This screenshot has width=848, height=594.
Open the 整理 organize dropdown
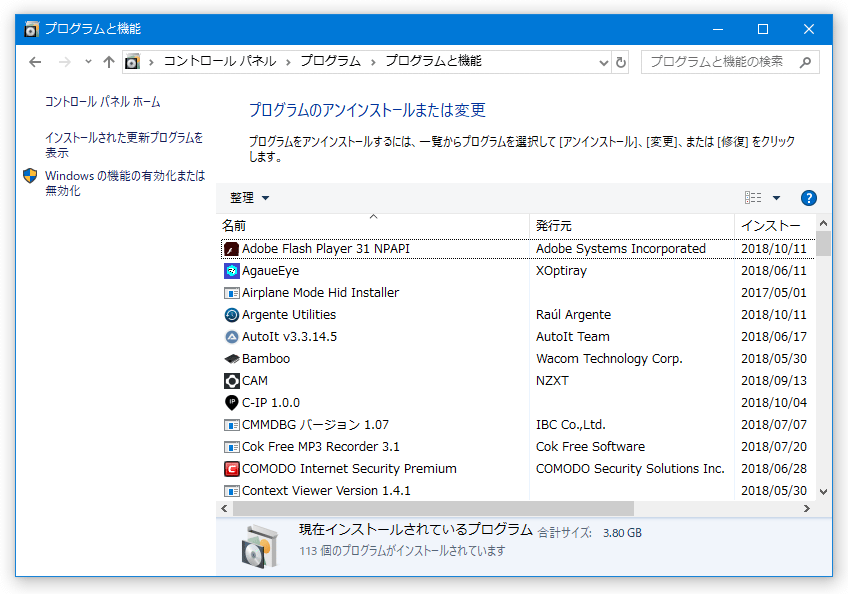(x=249, y=198)
